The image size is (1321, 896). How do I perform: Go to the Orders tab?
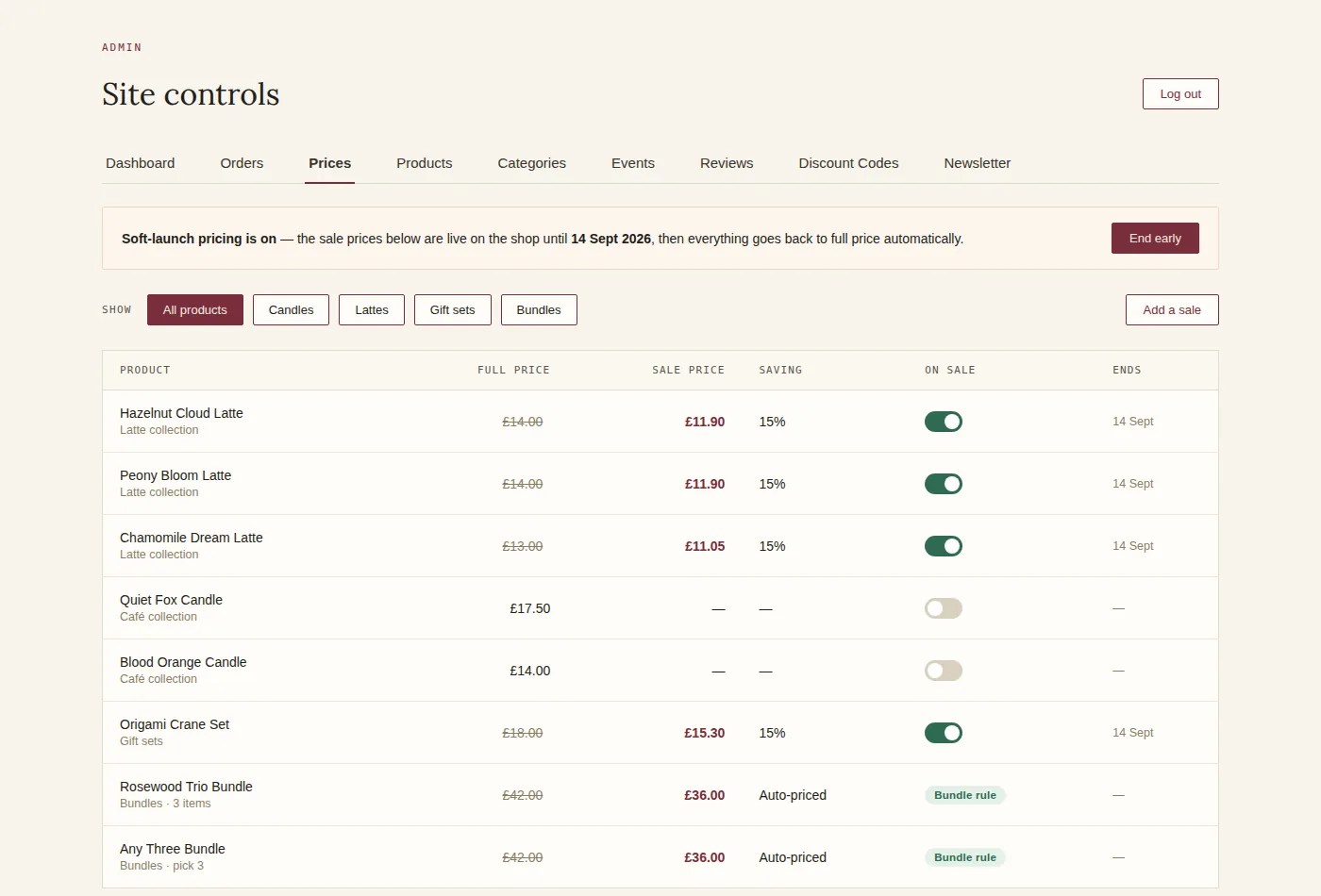tap(242, 163)
